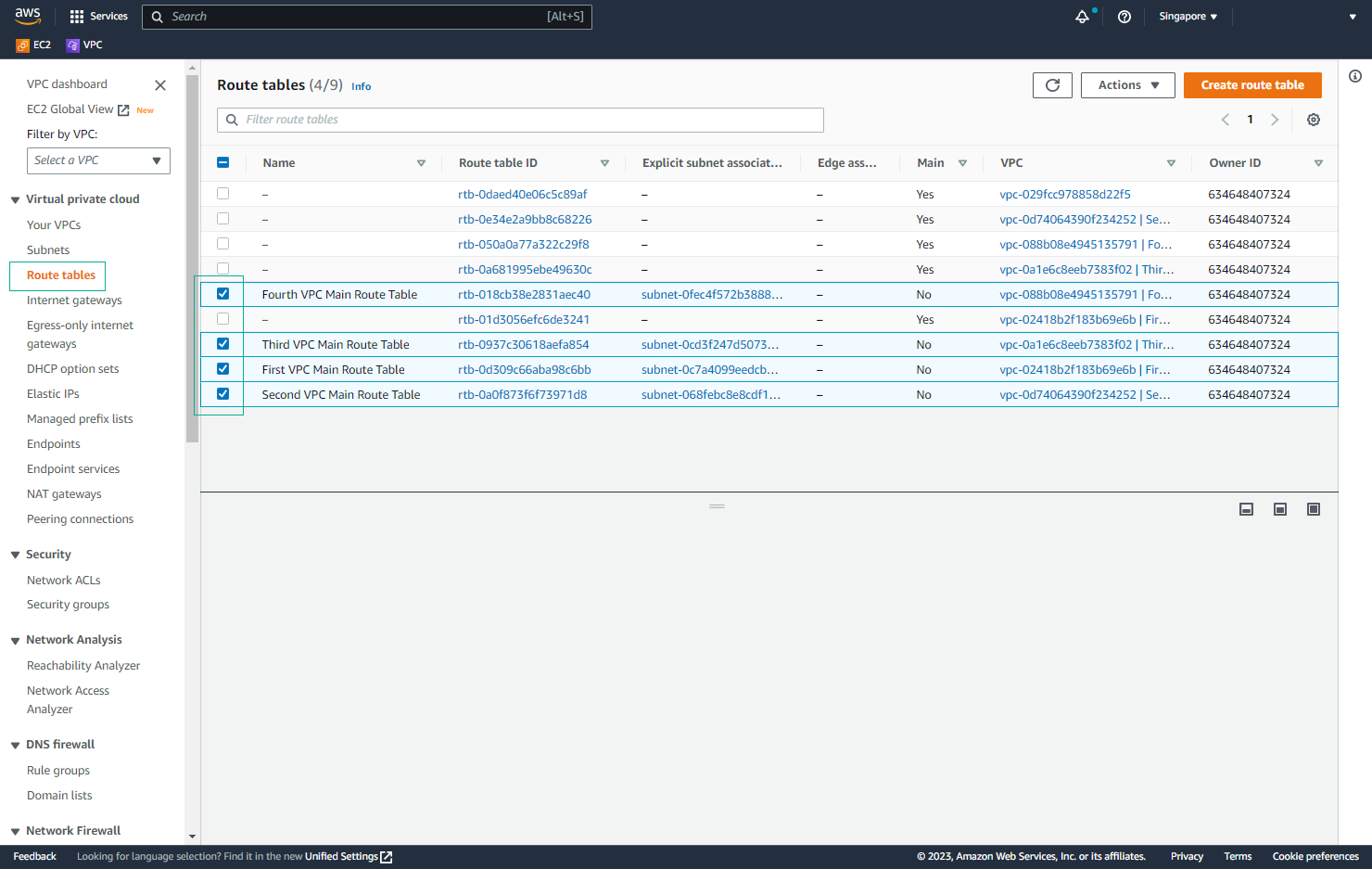Select row rtb-050a0a77a322c29f8 checkbox
Viewport: 1372px width, 869px height.
tap(222, 244)
